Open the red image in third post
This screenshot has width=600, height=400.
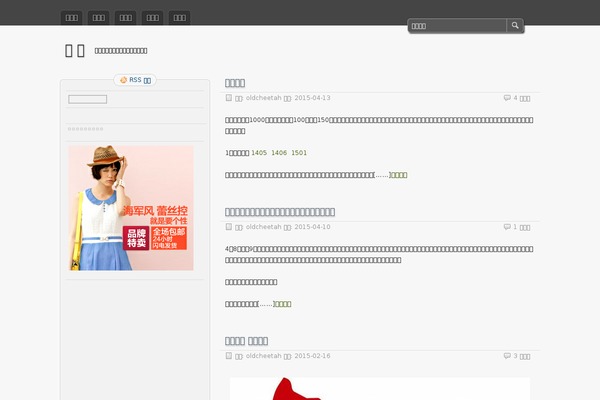380,389
